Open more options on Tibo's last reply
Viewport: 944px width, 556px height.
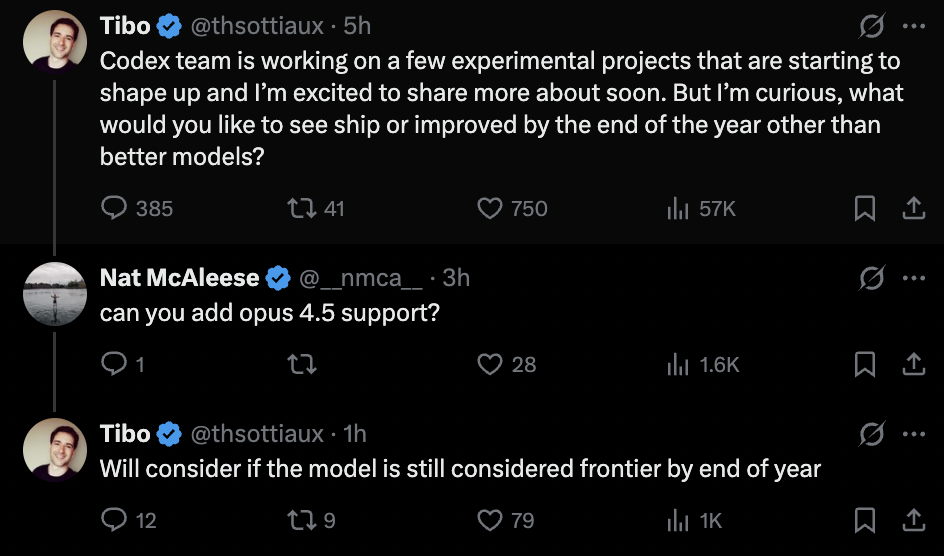913,433
